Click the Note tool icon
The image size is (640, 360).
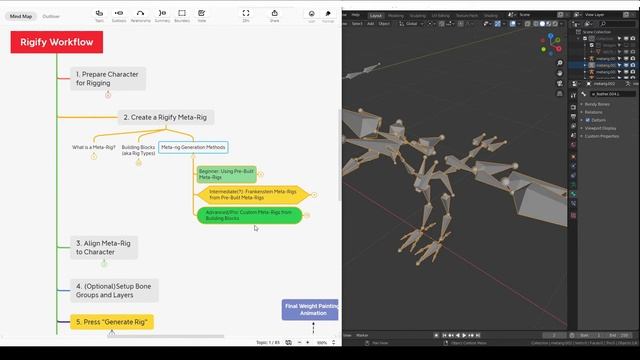pyautogui.click(x=202, y=13)
